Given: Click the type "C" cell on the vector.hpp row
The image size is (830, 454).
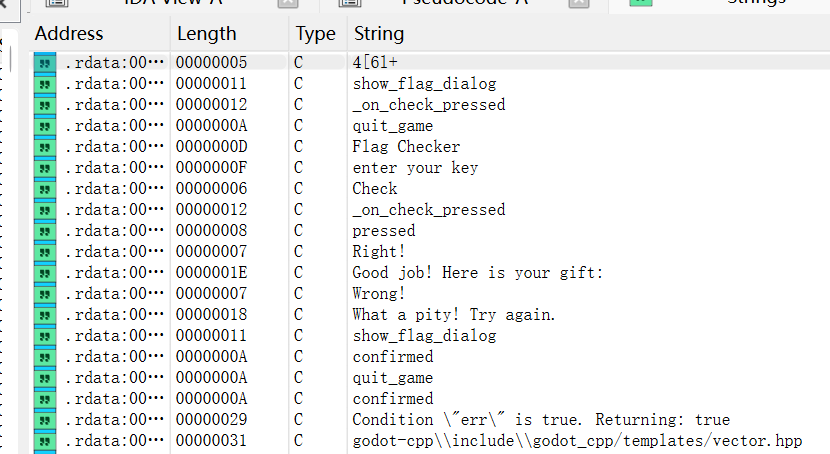Looking at the screenshot, I should tap(299, 440).
